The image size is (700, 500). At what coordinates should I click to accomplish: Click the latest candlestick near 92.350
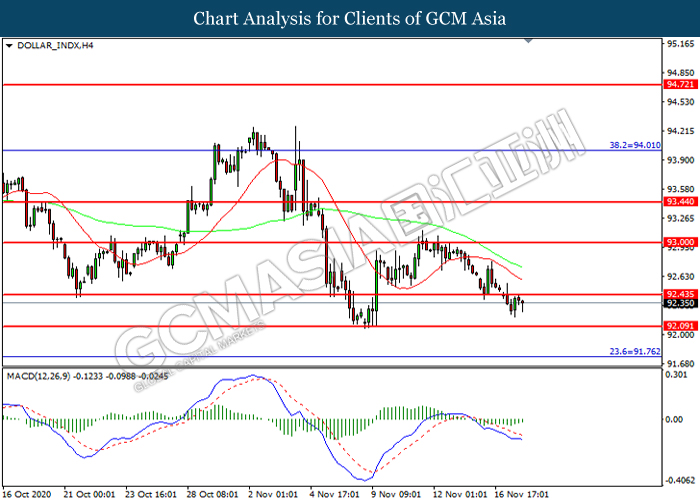click(522, 305)
